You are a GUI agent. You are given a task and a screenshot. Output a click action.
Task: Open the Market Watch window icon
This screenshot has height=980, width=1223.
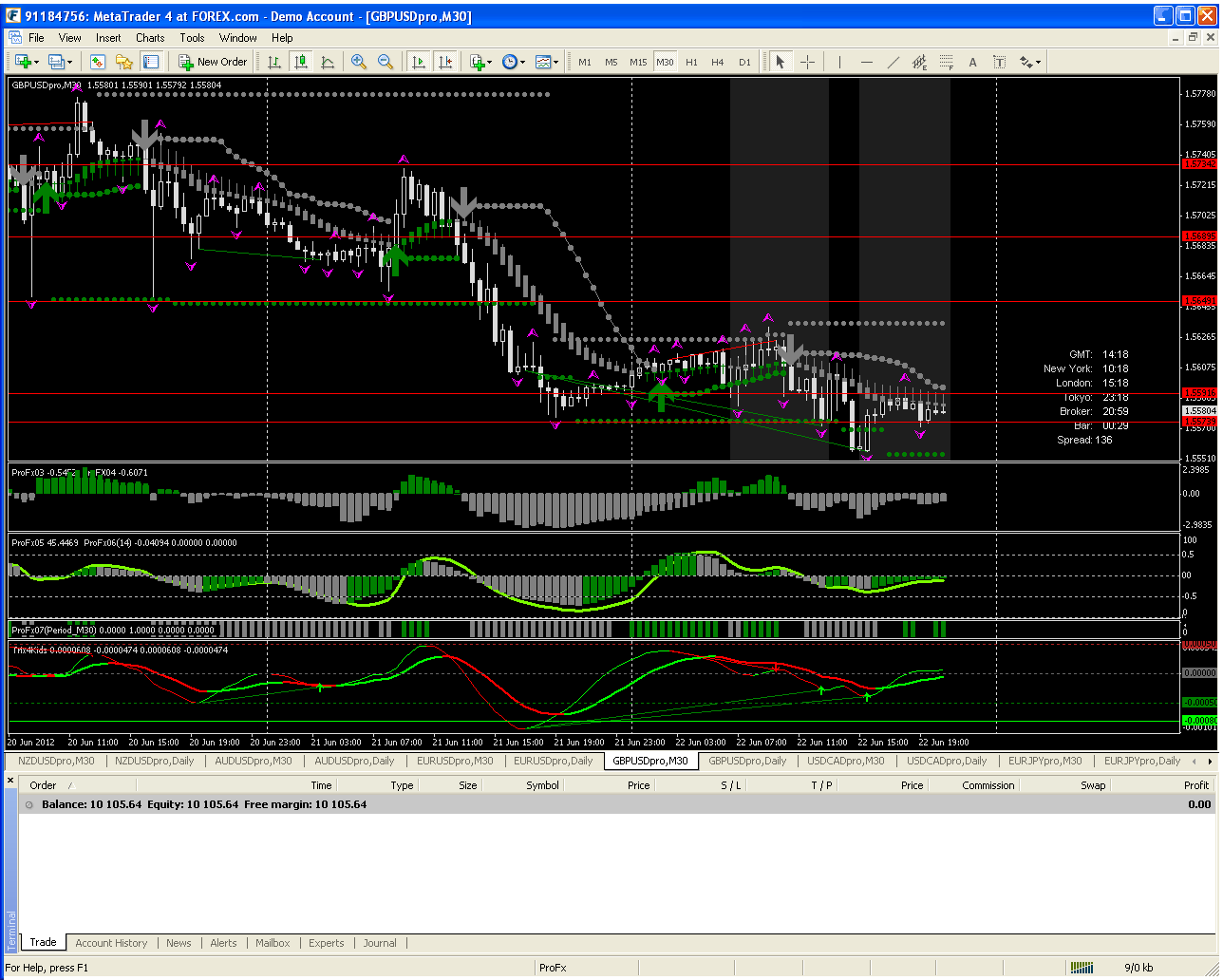98,62
